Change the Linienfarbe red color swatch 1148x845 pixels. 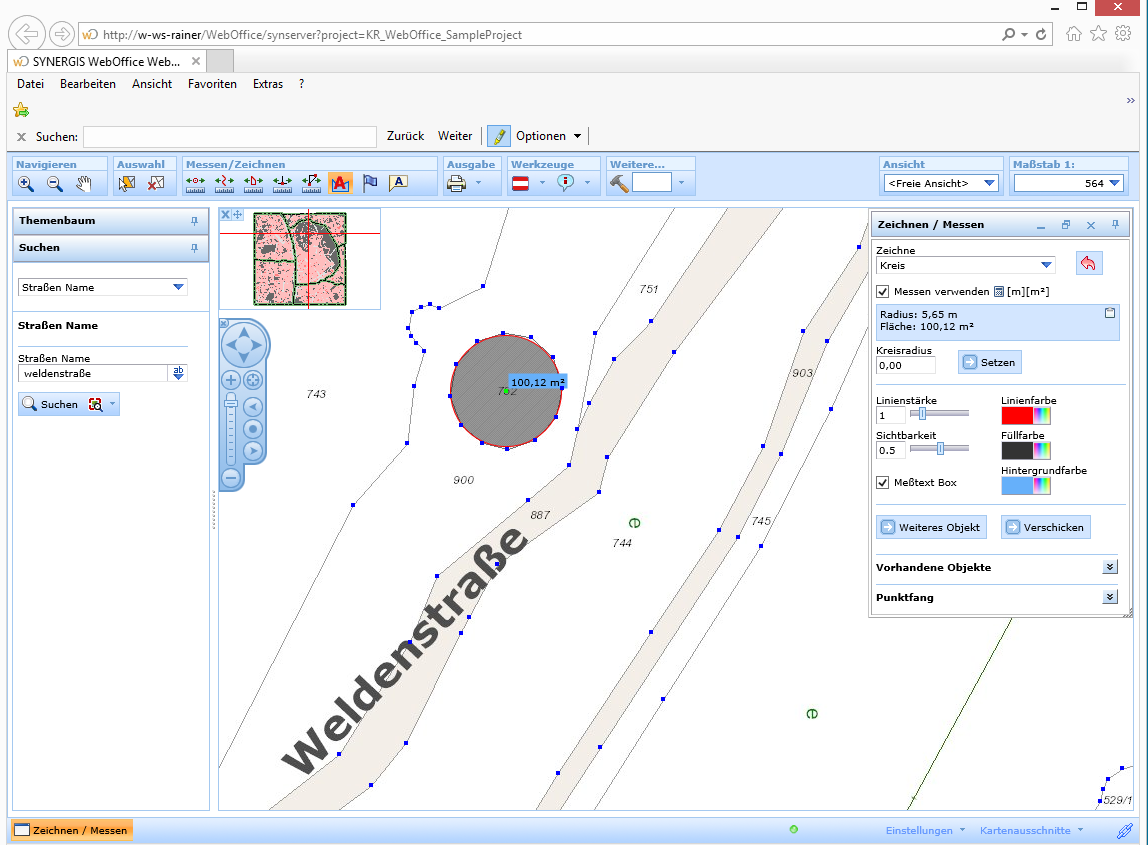pos(1018,414)
